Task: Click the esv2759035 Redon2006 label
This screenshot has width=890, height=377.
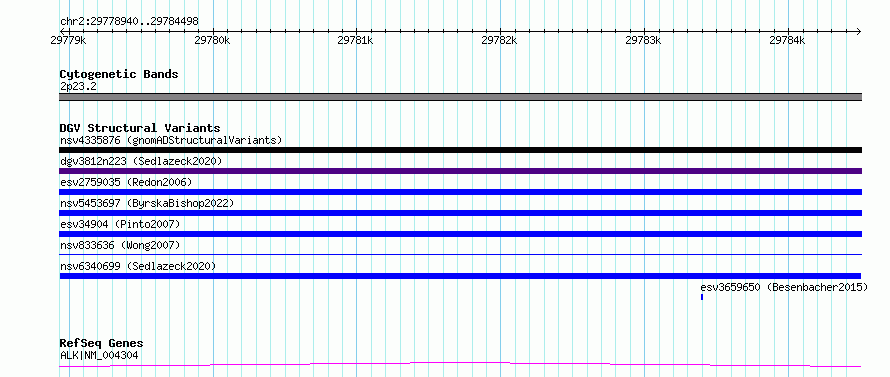Action: pos(126,182)
